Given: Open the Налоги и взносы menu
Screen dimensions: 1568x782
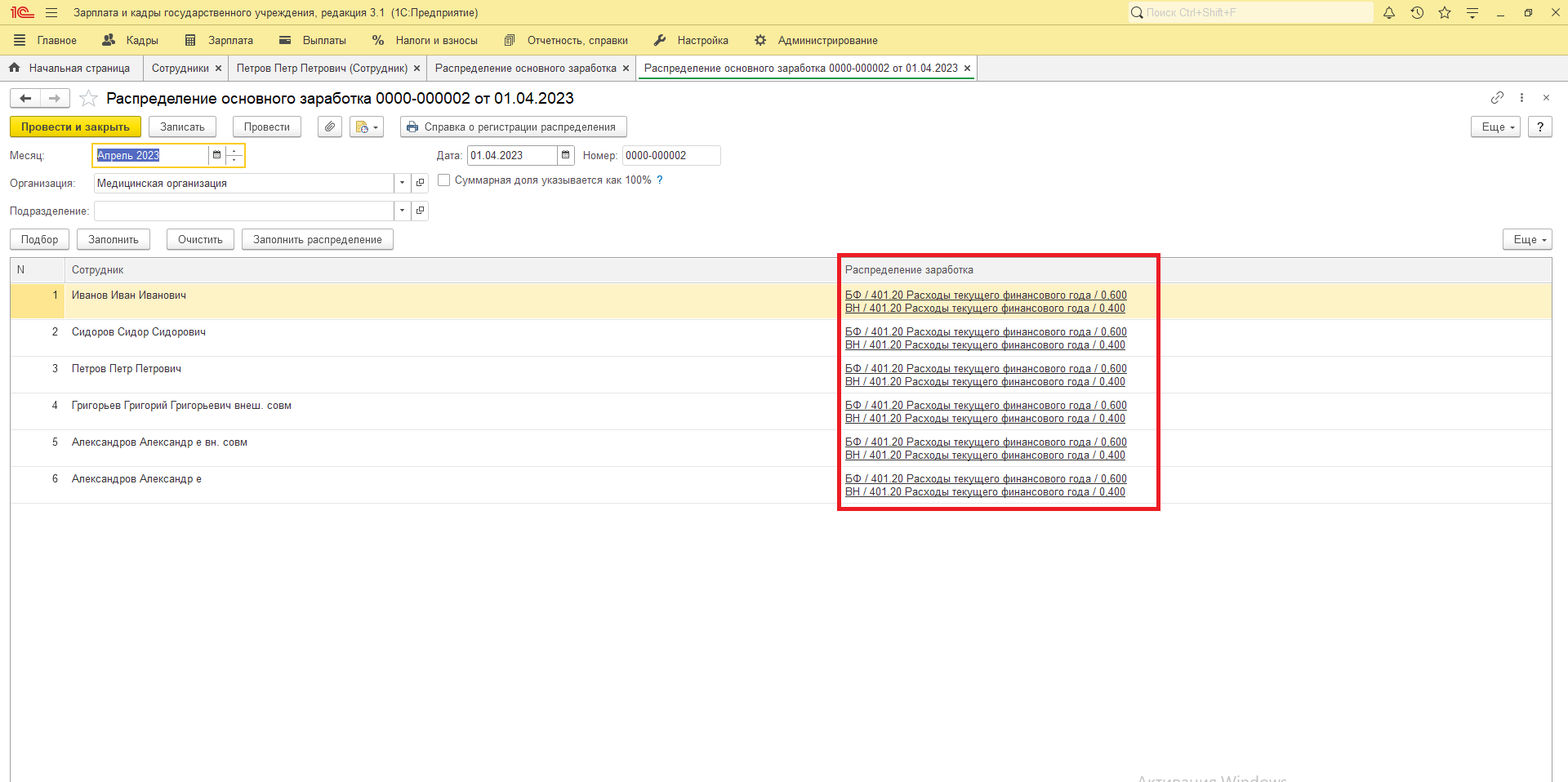Looking at the screenshot, I should click(425, 41).
